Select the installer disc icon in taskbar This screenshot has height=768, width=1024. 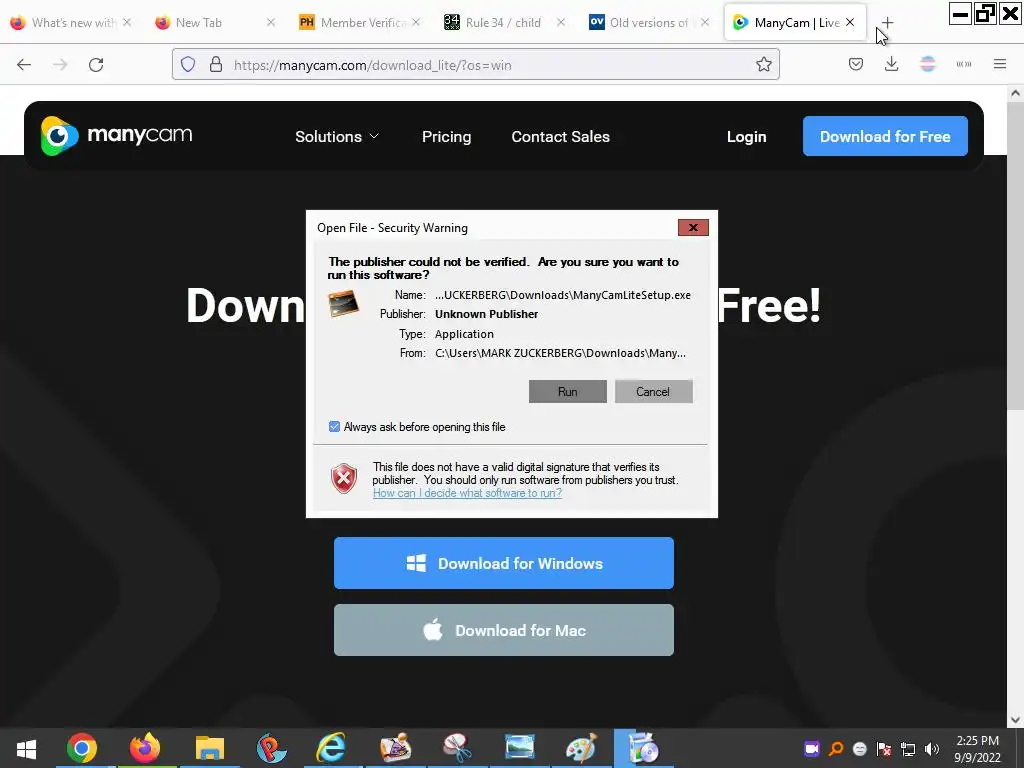click(643, 748)
